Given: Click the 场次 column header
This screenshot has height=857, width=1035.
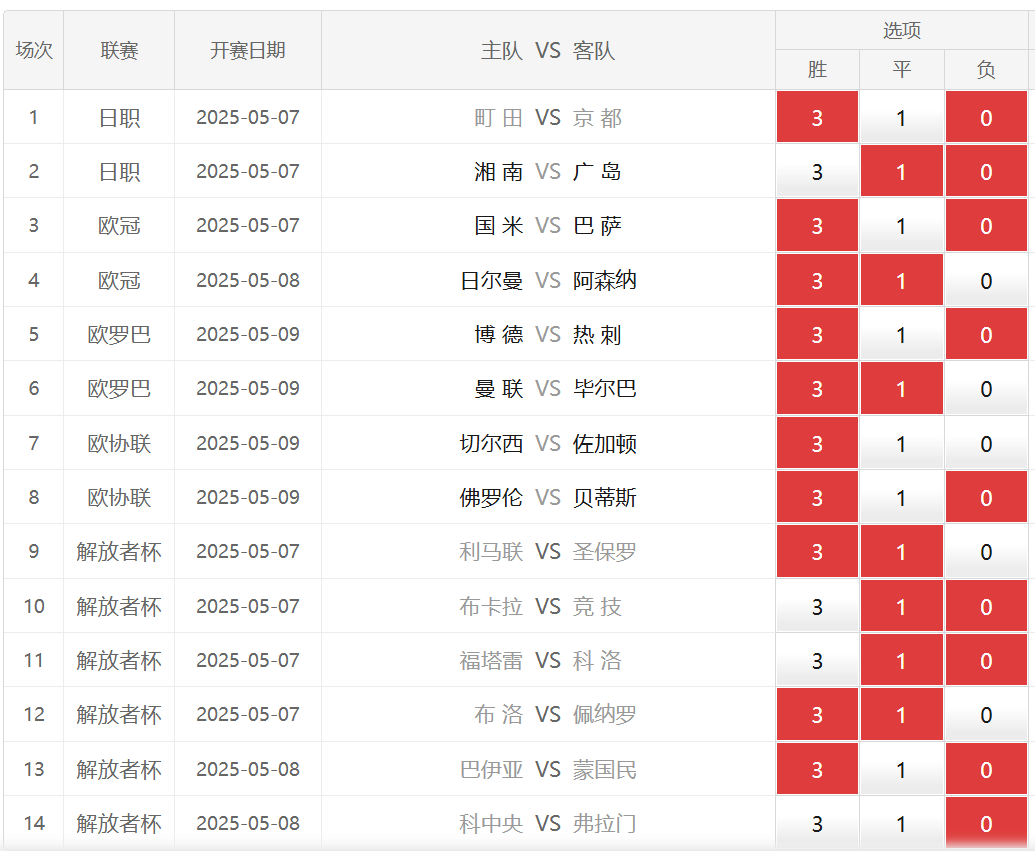Looking at the screenshot, I should pos(34,50).
